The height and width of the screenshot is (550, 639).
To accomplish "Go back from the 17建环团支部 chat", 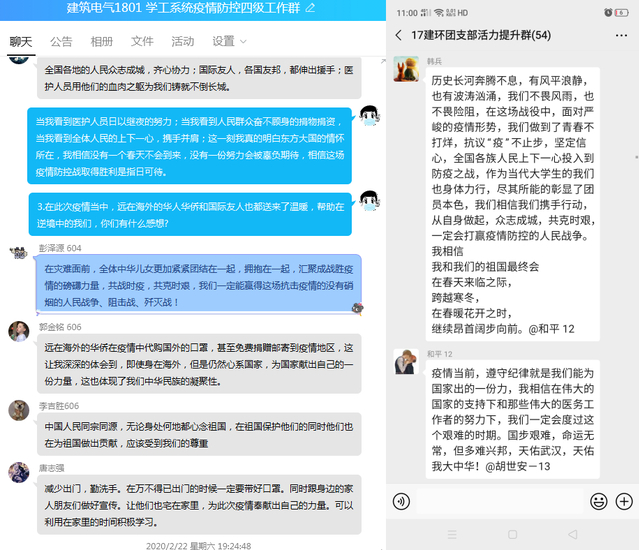I will click(x=399, y=35).
